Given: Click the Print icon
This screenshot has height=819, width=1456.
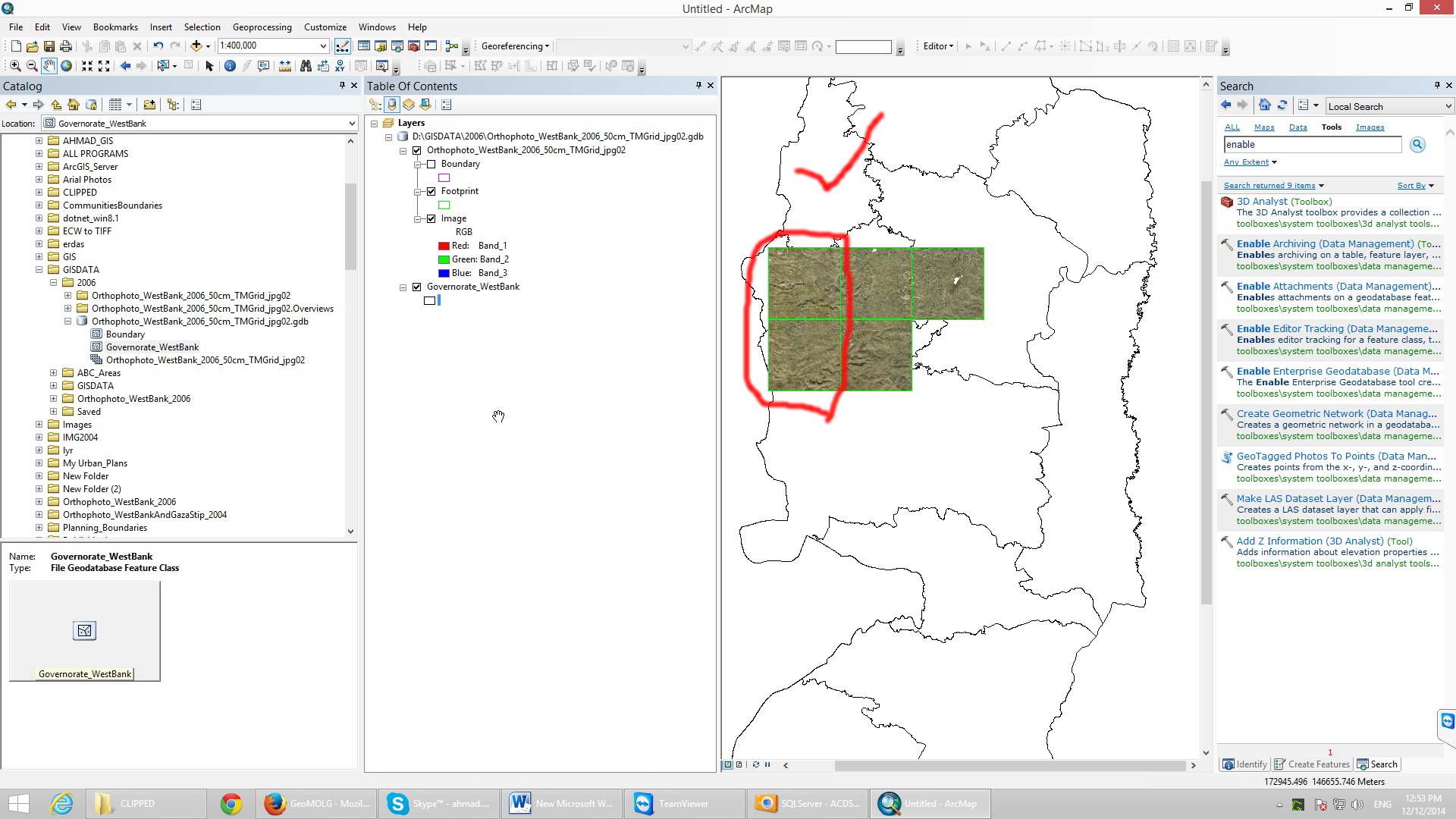Looking at the screenshot, I should click(66, 46).
